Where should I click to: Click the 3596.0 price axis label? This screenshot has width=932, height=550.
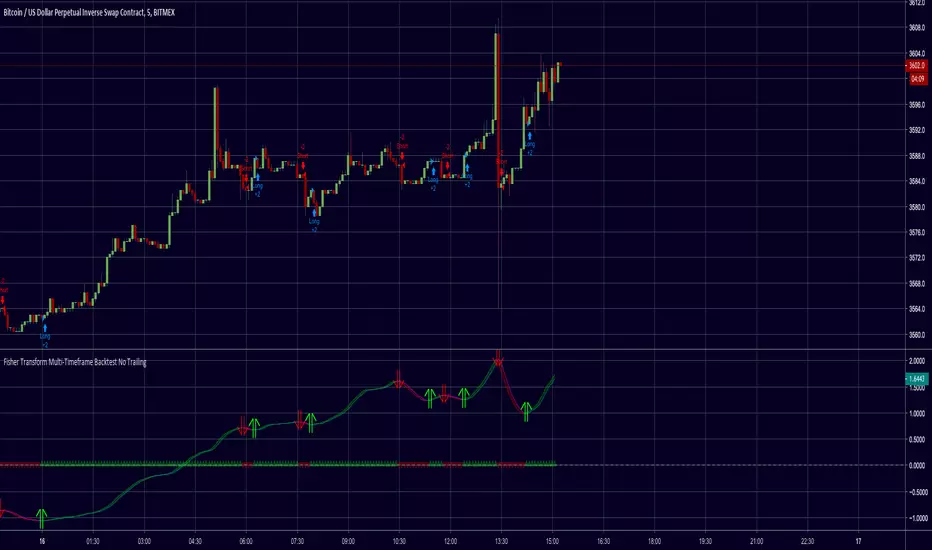(917, 105)
